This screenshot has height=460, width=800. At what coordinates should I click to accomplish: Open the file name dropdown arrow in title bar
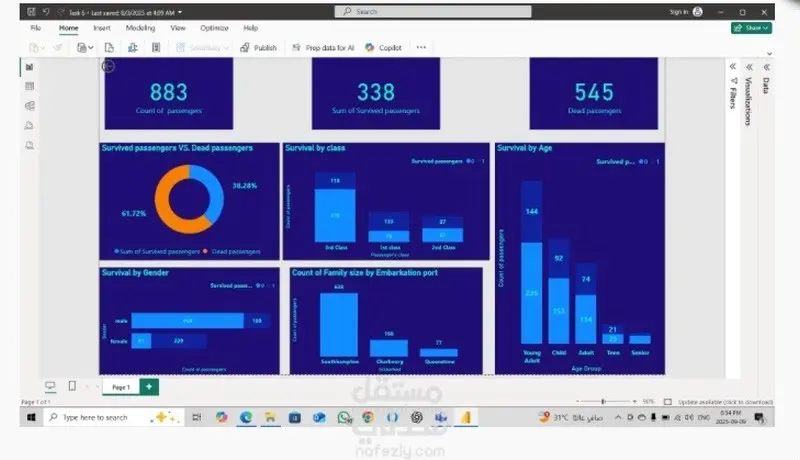point(180,12)
